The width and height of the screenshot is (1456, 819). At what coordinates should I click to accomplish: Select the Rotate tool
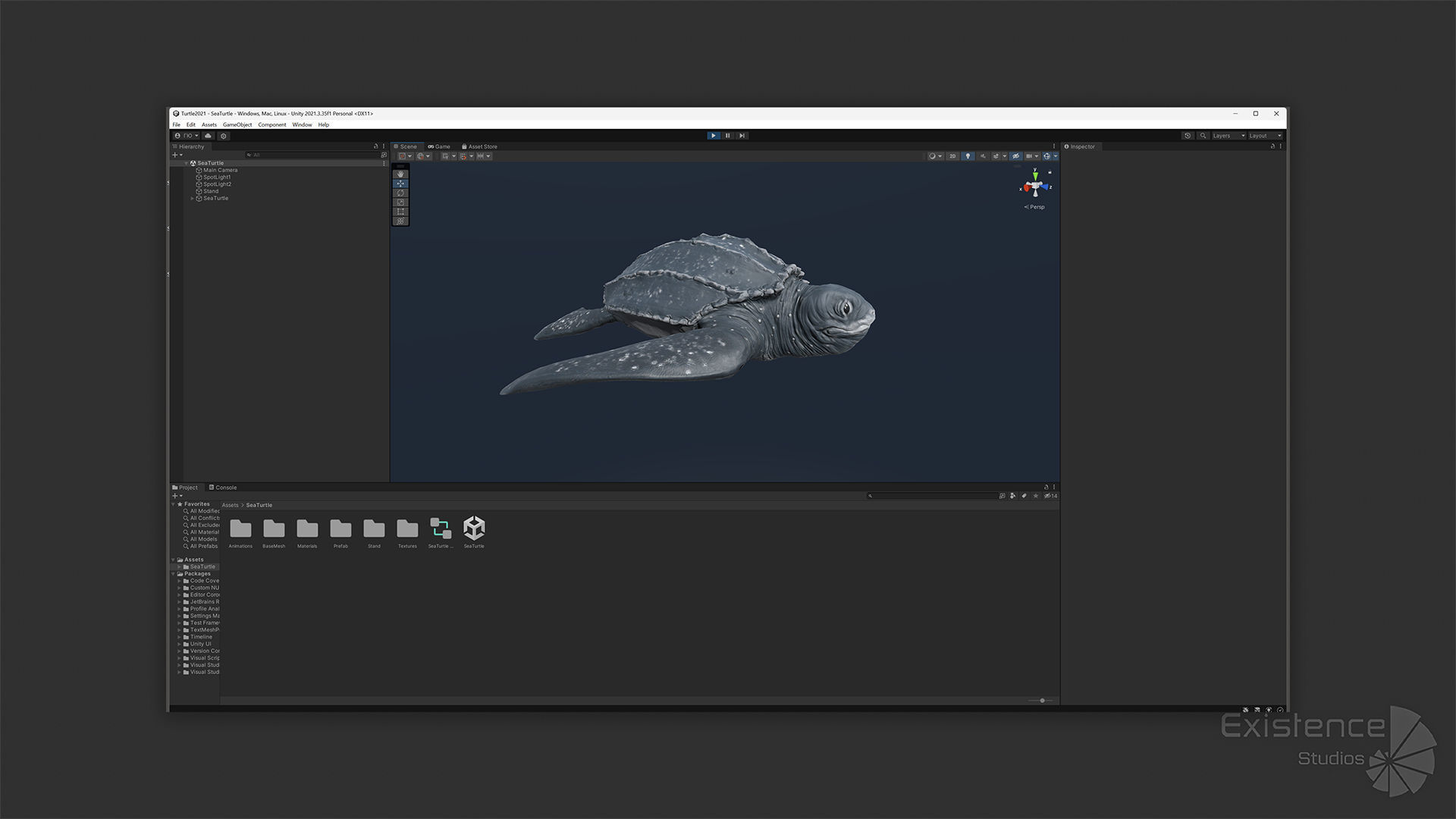pyautogui.click(x=400, y=193)
